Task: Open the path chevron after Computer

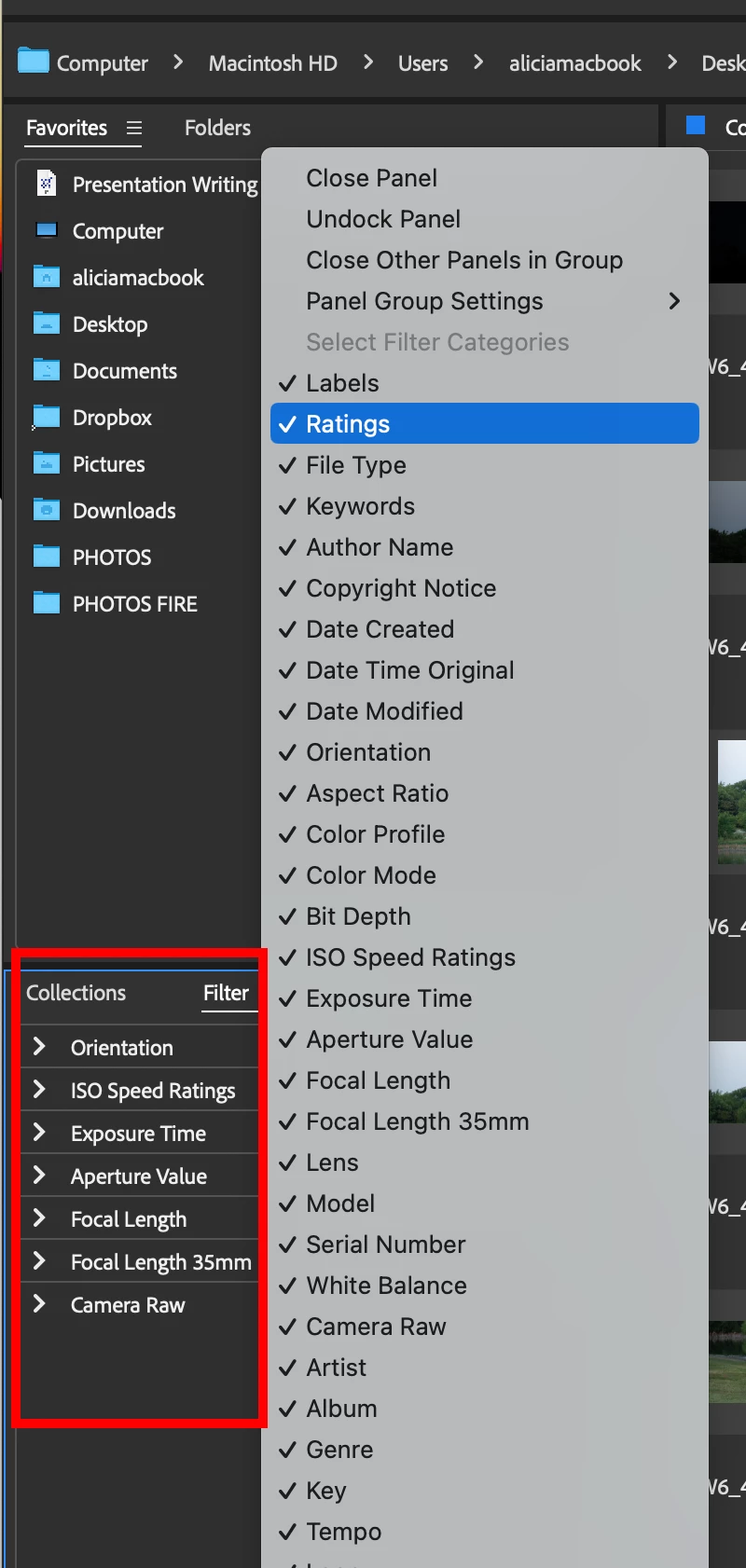Action: tap(178, 62)
